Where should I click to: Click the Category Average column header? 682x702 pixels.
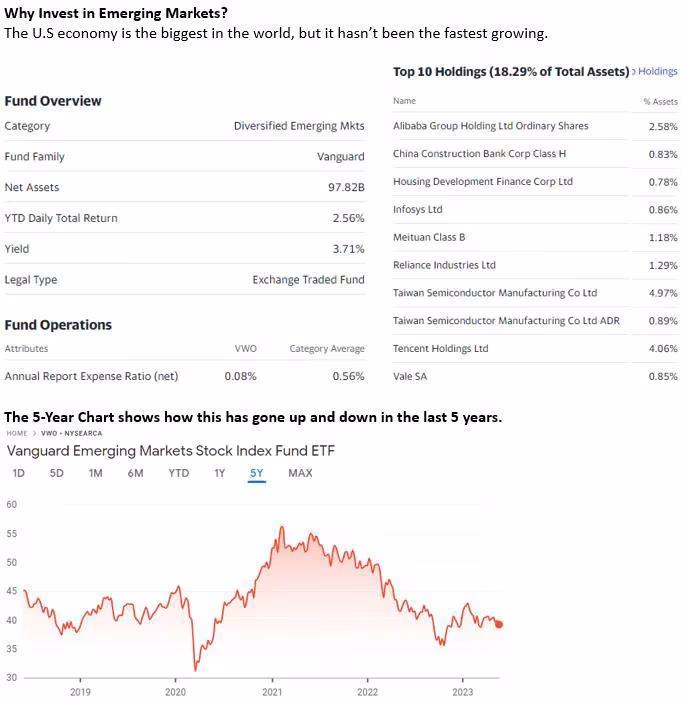327,348
